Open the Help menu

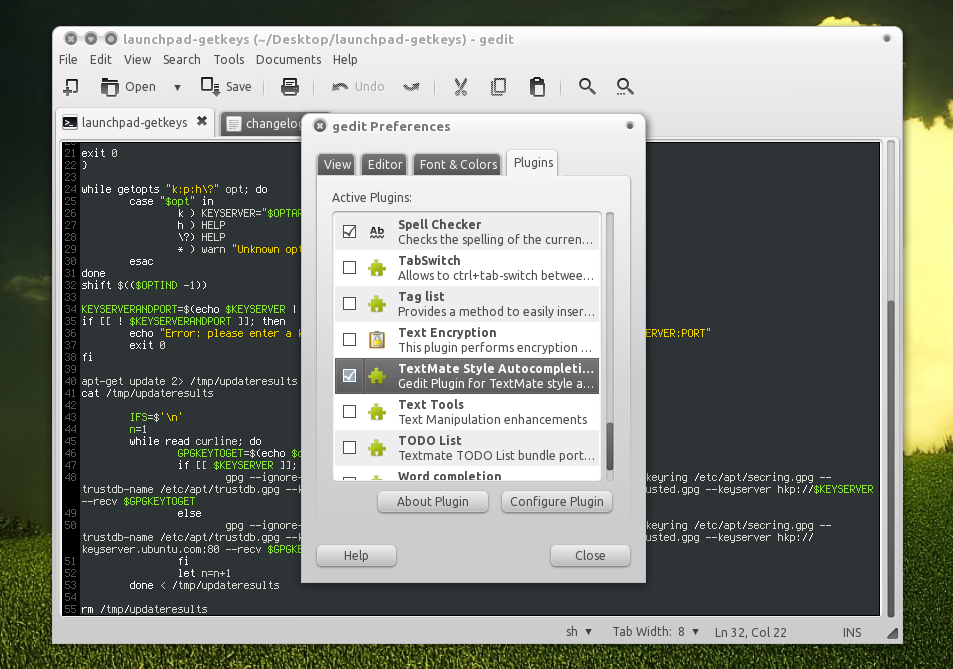tap(345, 60)
